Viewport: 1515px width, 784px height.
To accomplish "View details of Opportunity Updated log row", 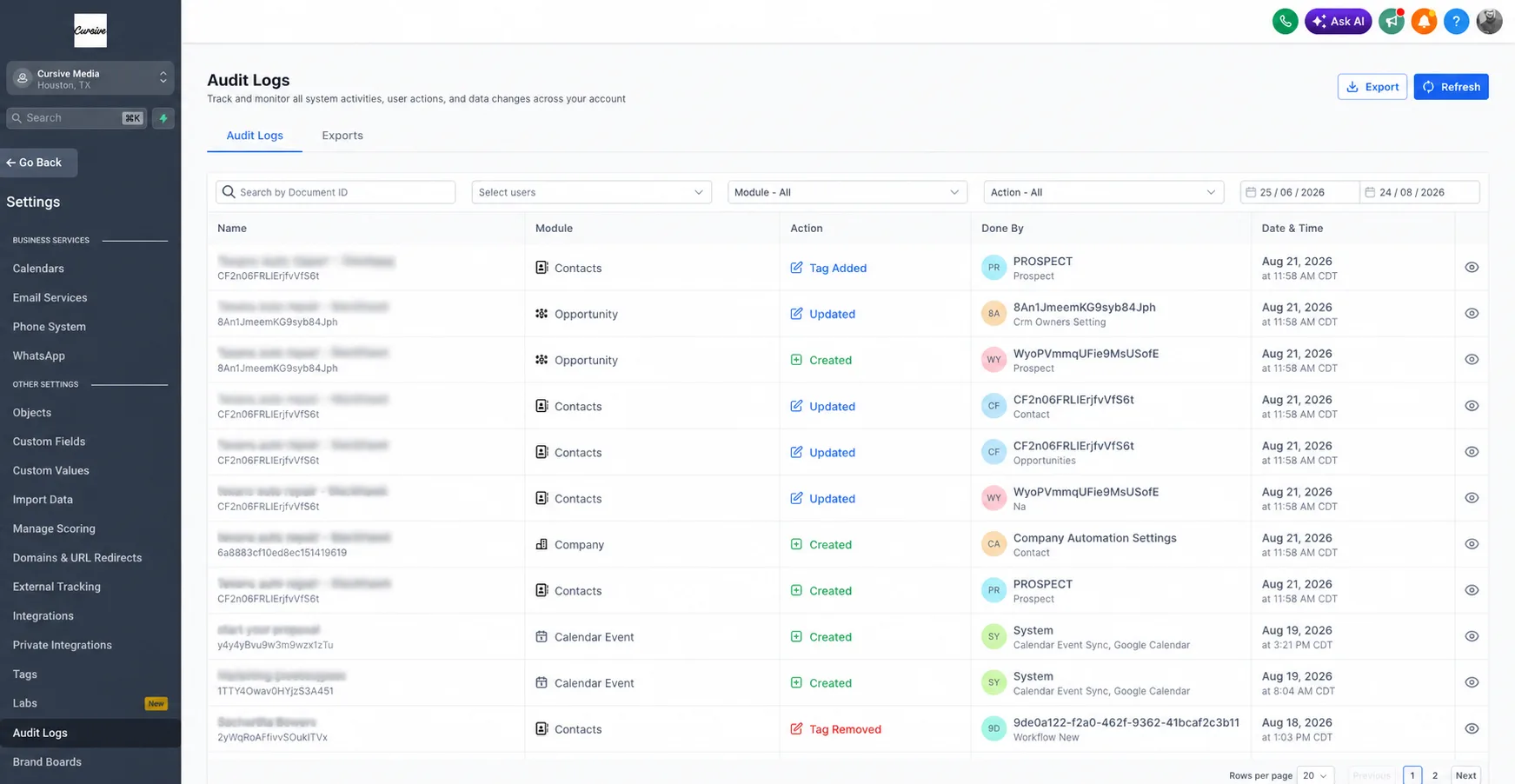I will [1472, 314].
